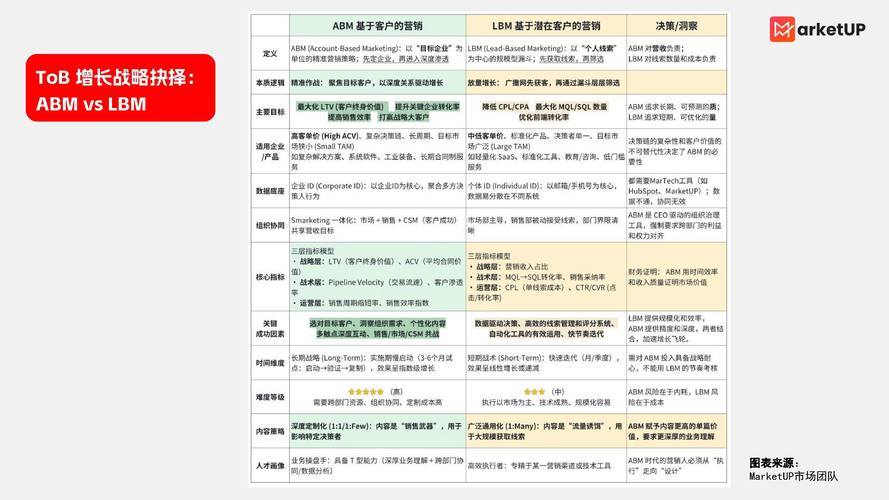The image size is (889, 500).
Task: Click the '企业 ID (Corporate ID)' cell
Action: 378,191
